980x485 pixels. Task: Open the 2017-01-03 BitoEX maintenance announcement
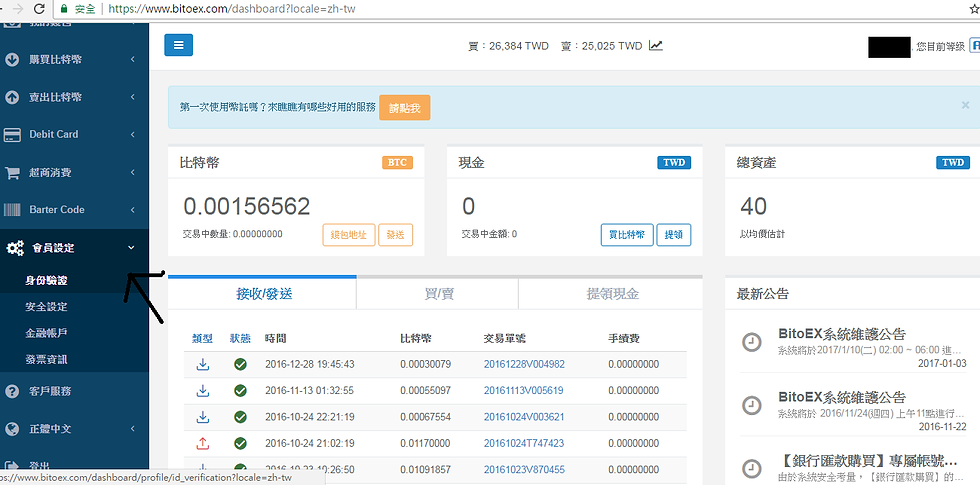842,334
